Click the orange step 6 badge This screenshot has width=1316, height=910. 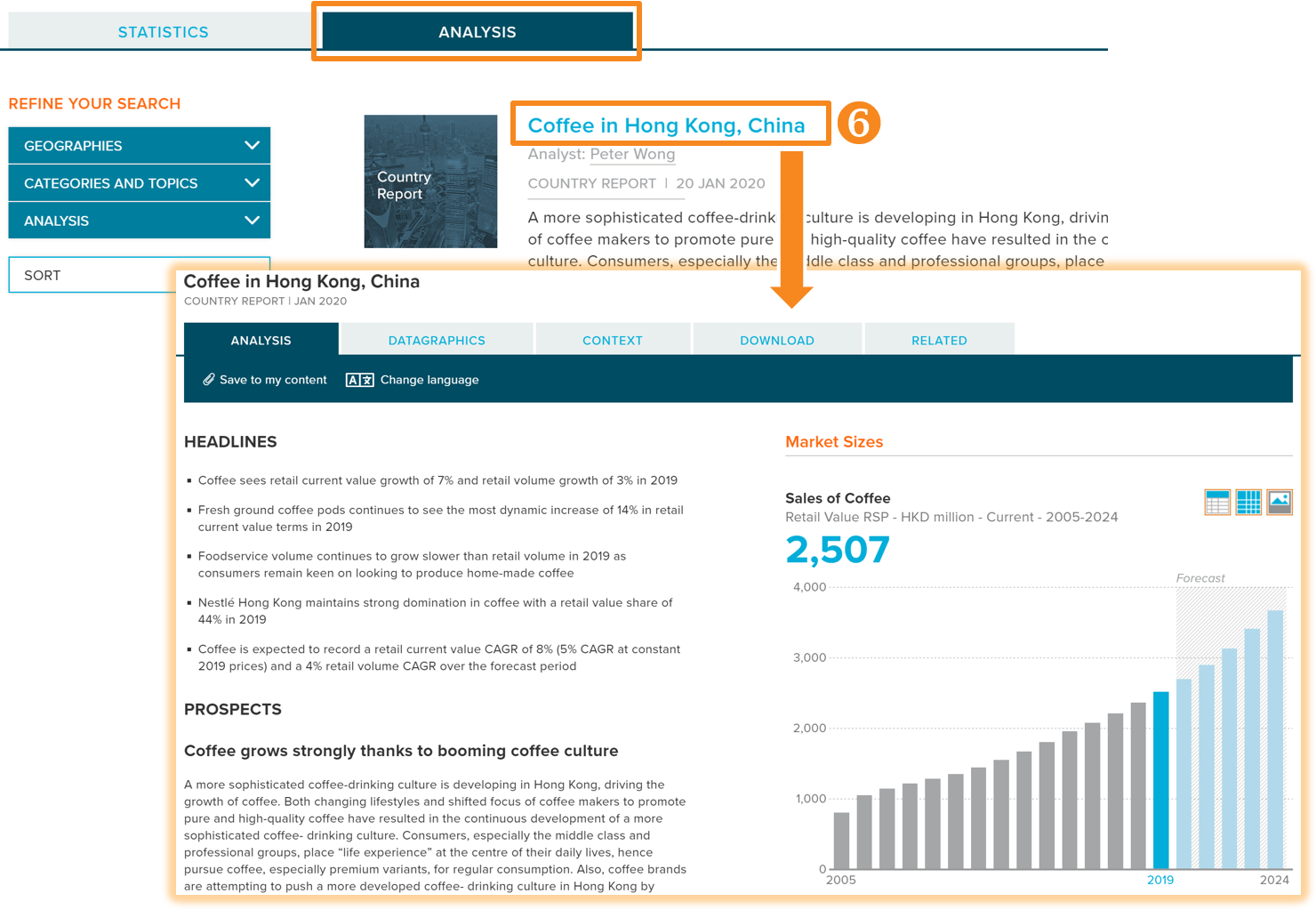click(x=859, y=125)
